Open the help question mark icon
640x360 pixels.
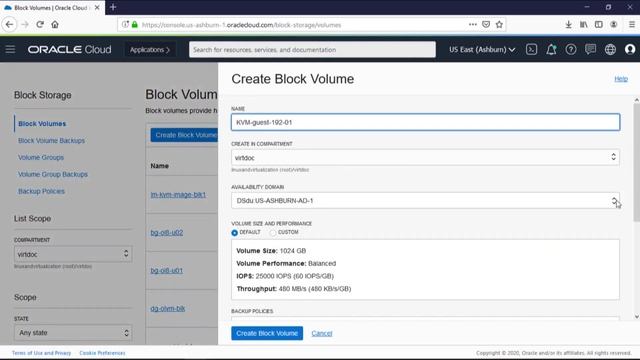click(x=571, y=49)
